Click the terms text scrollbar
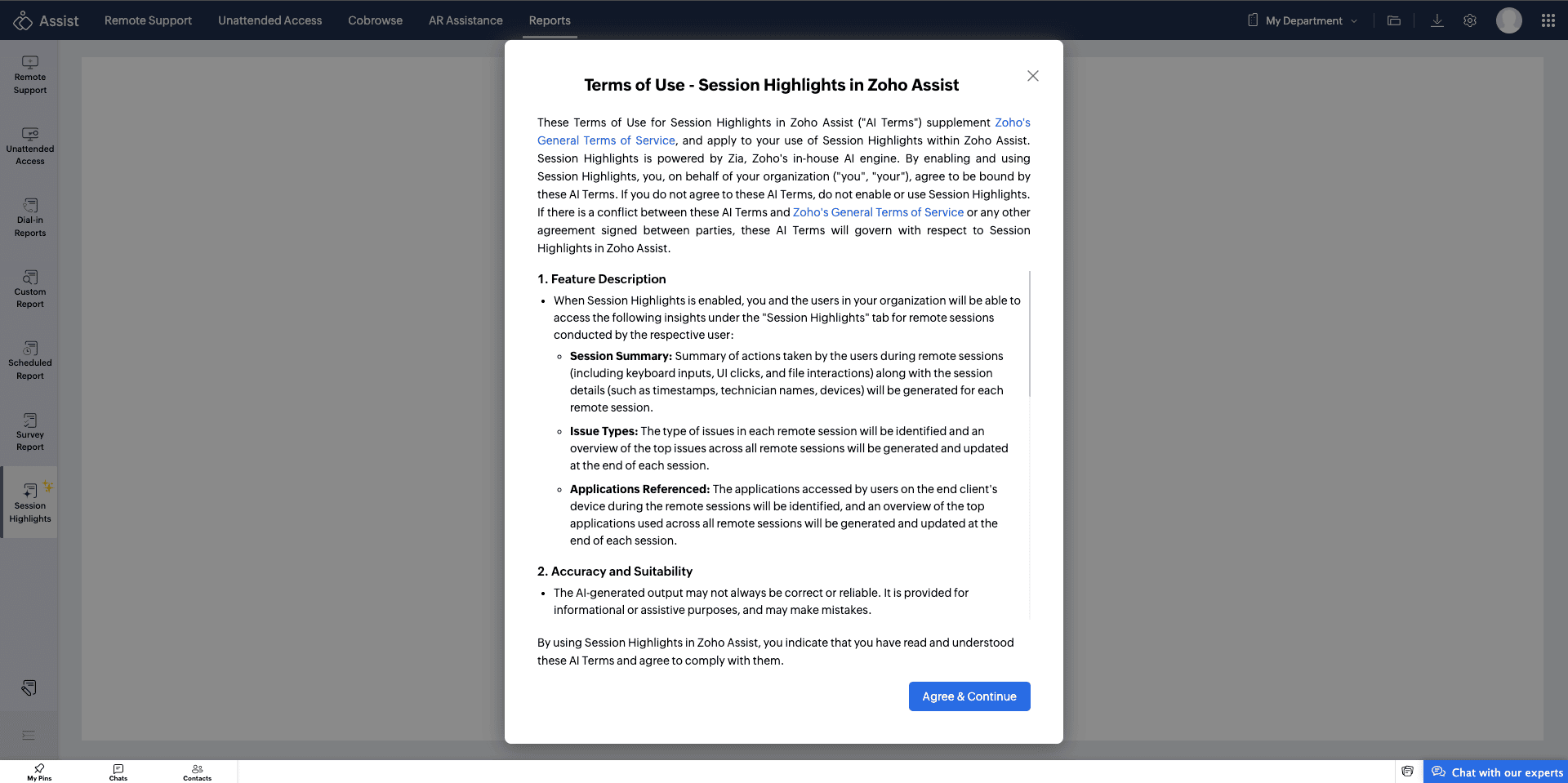The width and height of the screenshot is (1568, 783). [x=1030, y=334]
